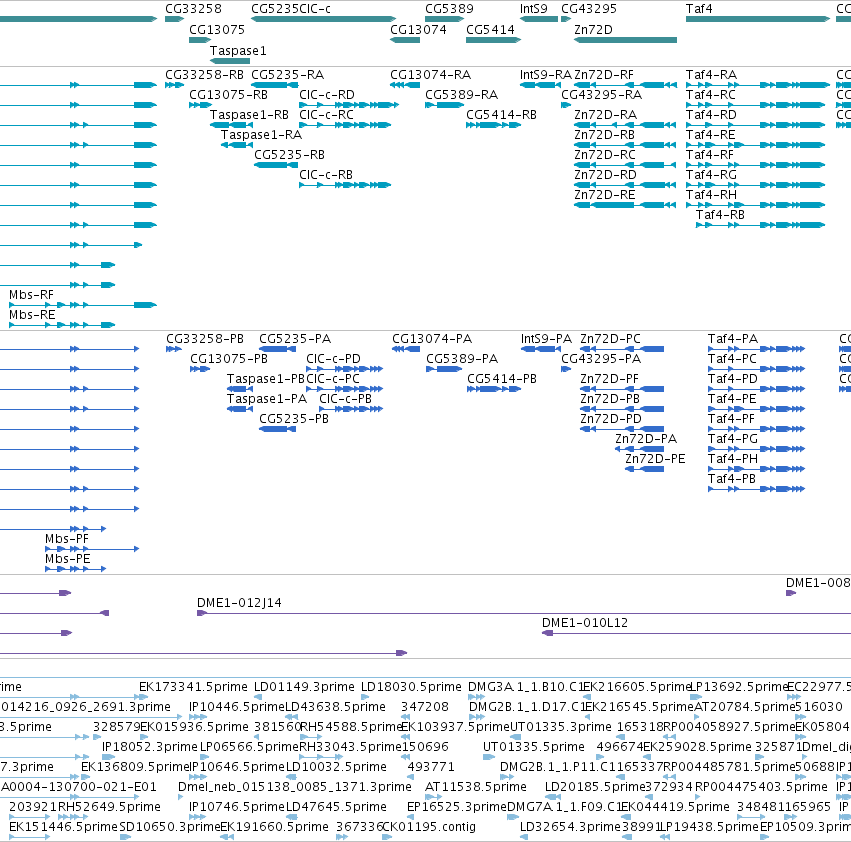851x842 pixels.
Task: Click the CG33258-PB protein label
Action: 205,339
